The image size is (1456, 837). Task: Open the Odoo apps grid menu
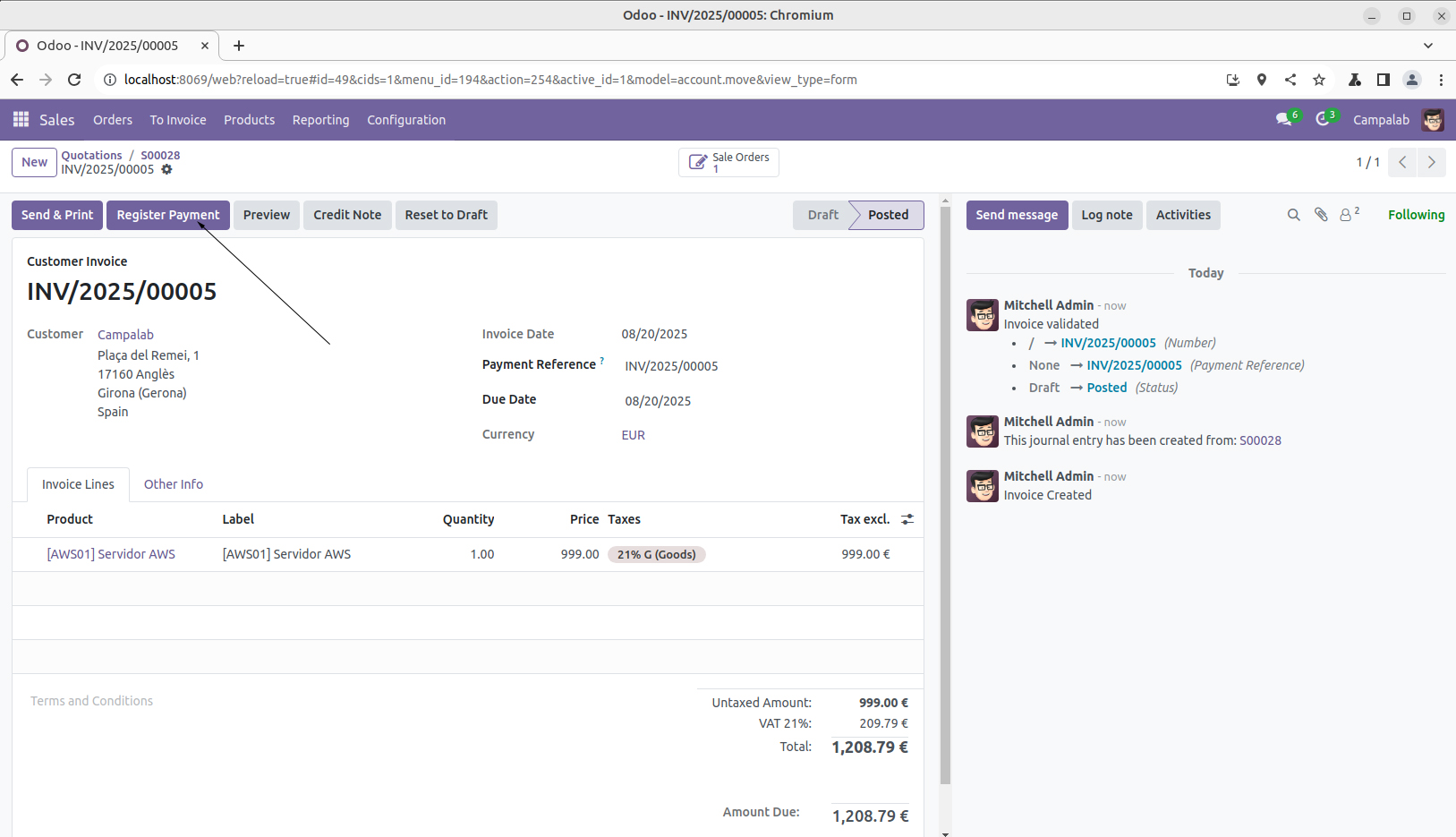[x=21, y=119]
